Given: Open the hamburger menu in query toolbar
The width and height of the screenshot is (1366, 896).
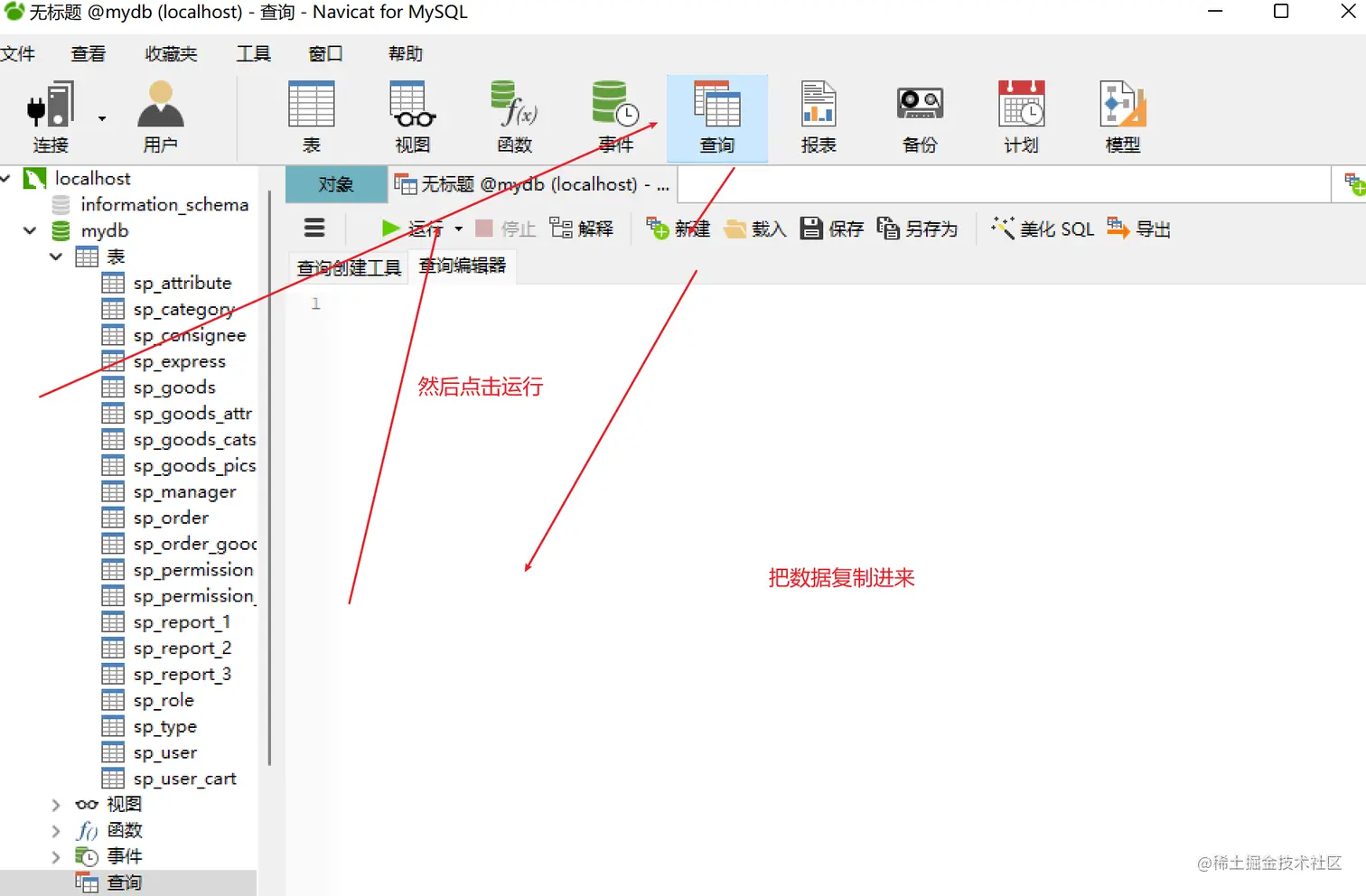Looking at the screenshot, I should tap(314, 228).
